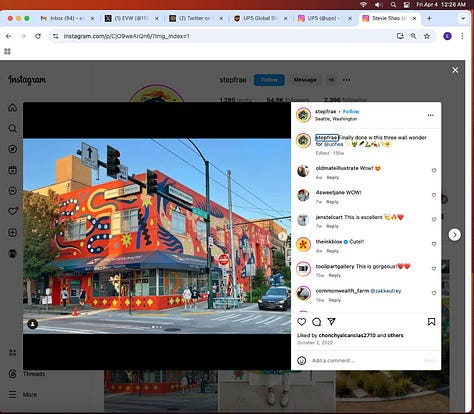The width and height of the screenshot is (474, 414).
Task: Bookmark page with star icon
Action: coord(427,36)
